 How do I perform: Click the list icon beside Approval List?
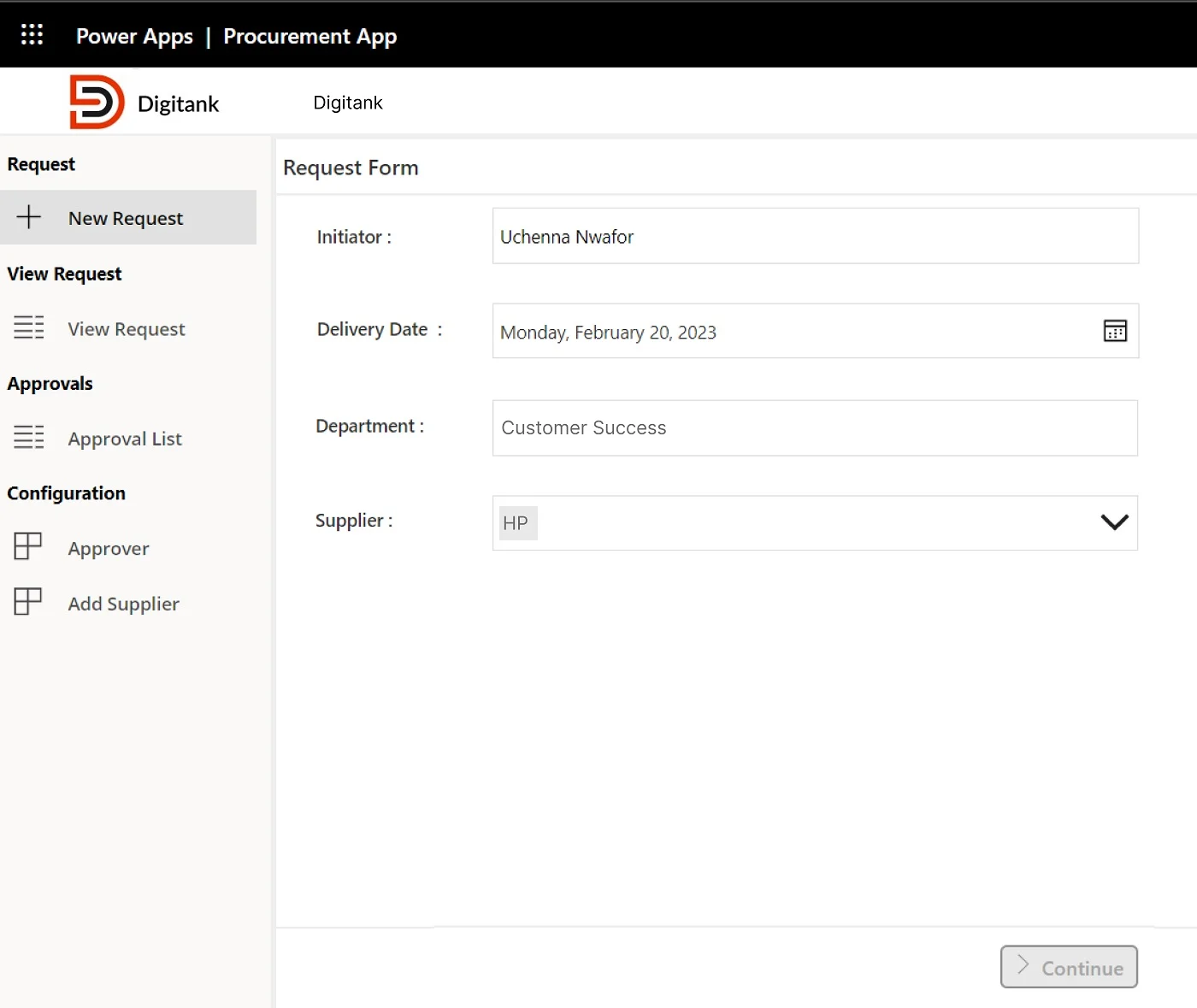29,437
